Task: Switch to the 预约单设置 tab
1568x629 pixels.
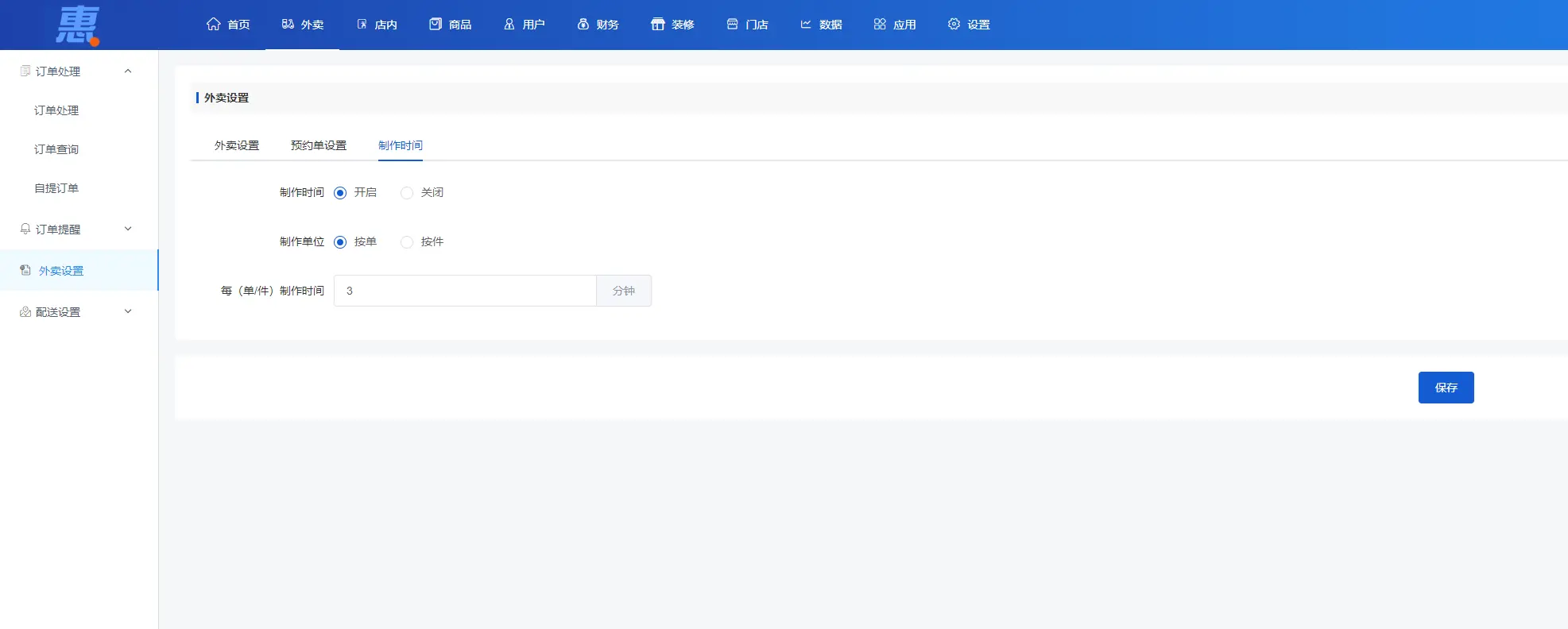Action: click(x=319, y=145)
